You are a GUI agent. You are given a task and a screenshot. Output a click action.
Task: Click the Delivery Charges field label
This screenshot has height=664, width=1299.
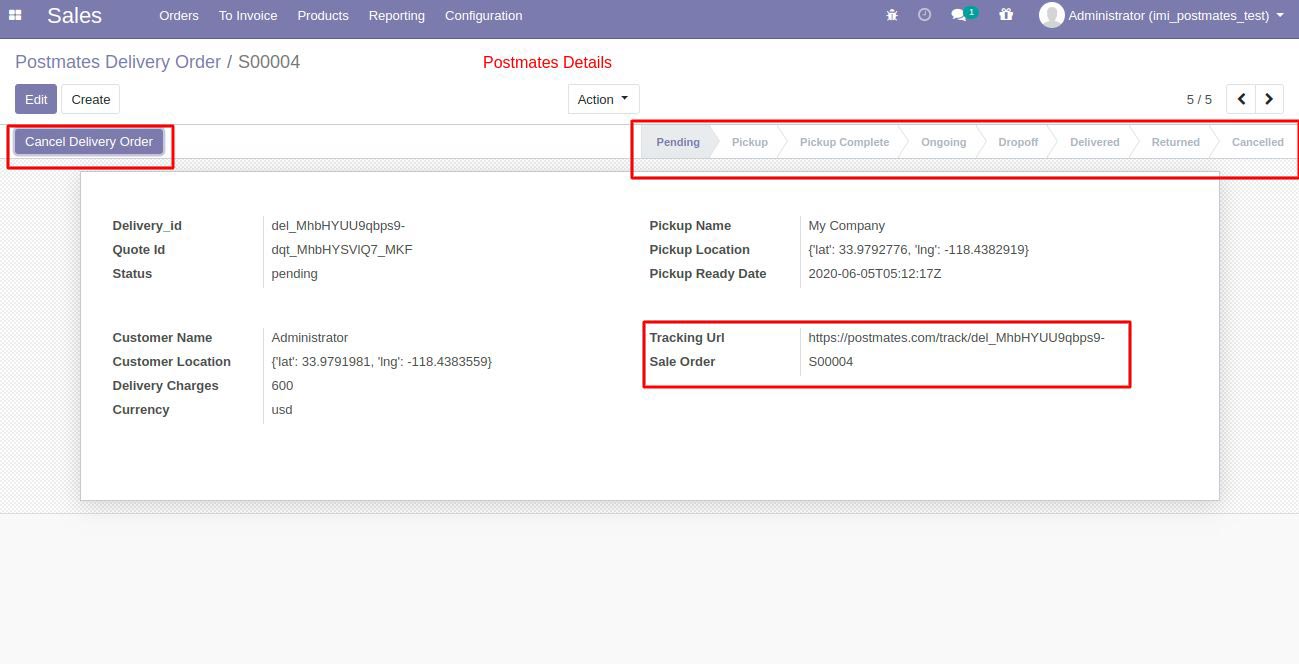165,386
